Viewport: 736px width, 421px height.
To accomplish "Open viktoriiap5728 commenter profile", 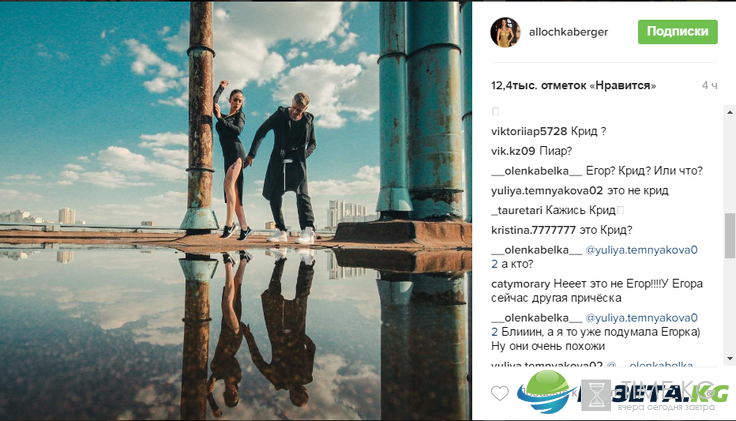I will (529, 131).
